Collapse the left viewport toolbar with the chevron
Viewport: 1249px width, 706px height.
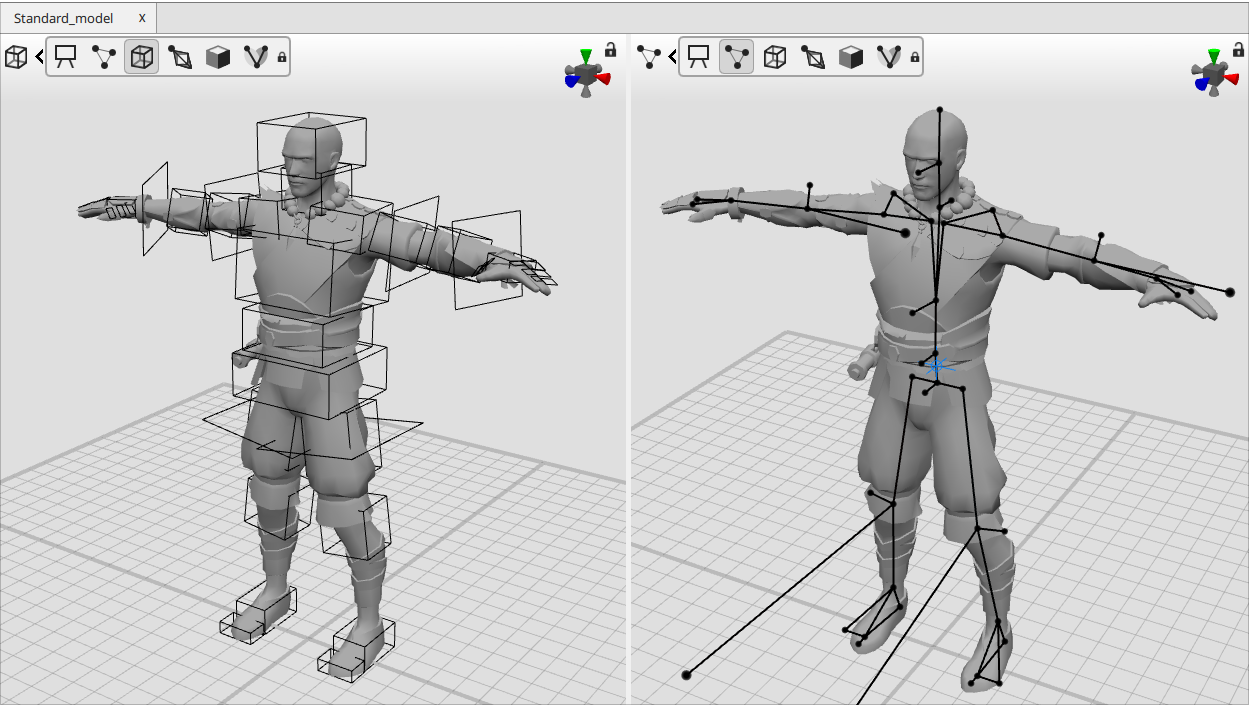point(40,57)
